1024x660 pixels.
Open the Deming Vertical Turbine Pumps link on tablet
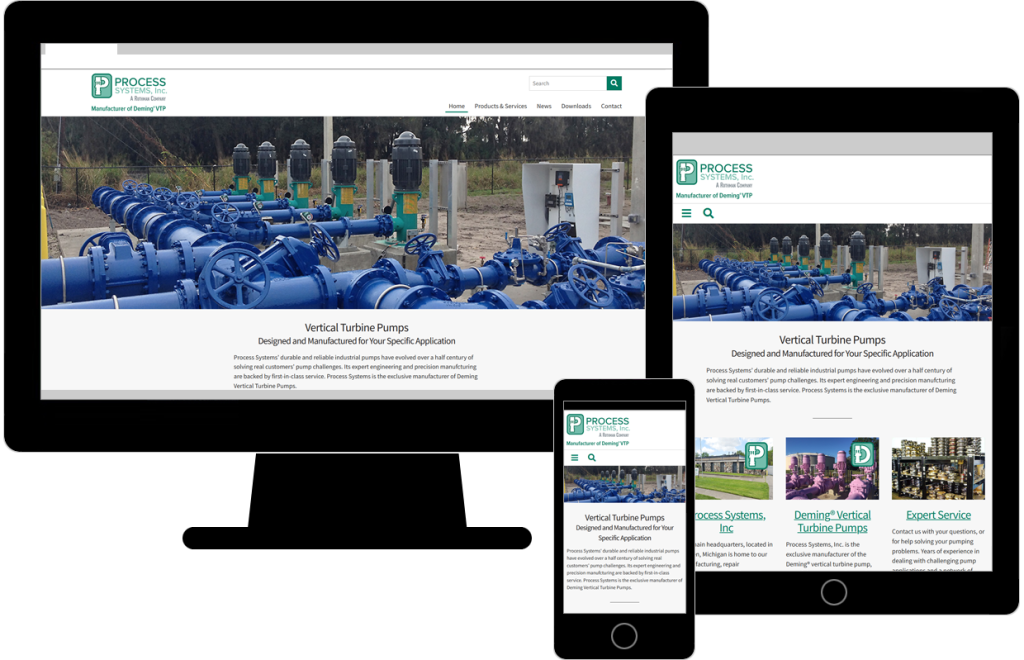point(833,521)
